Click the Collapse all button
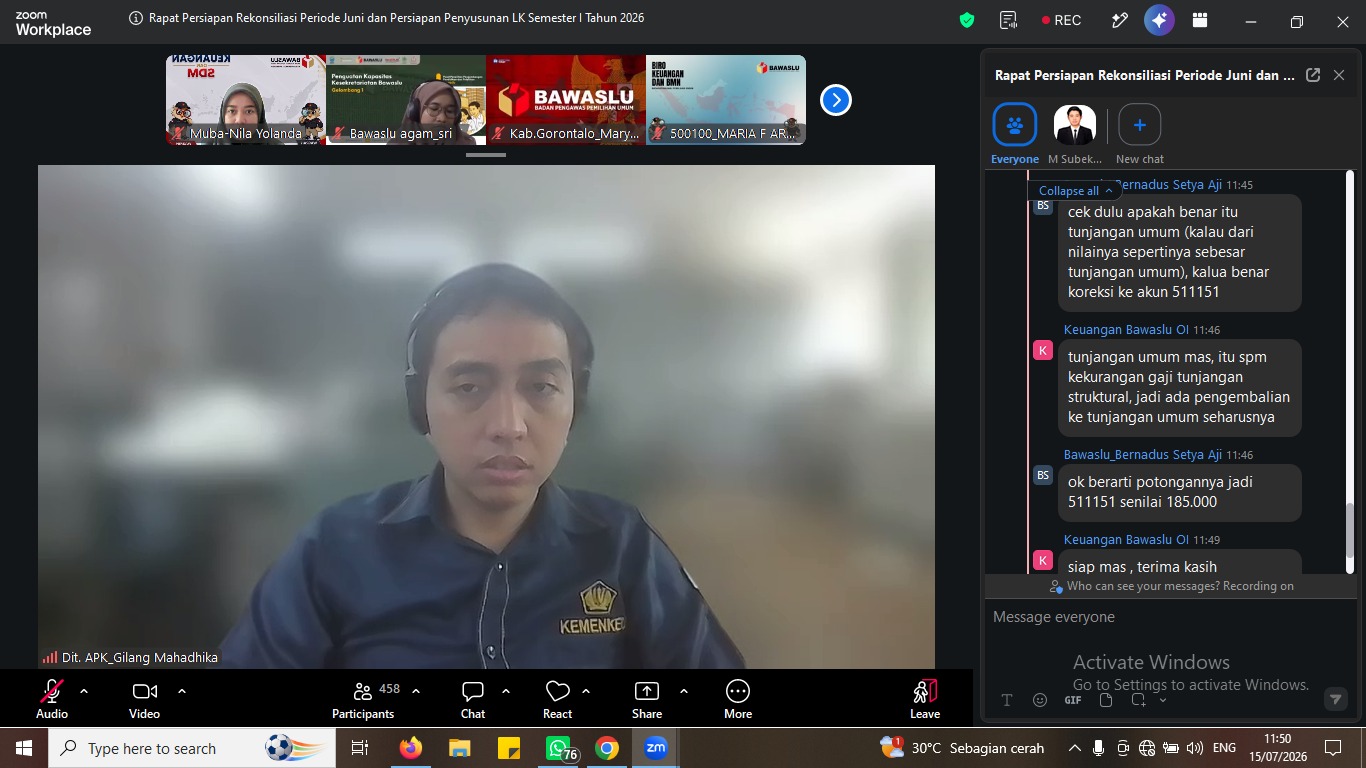Viewport: 1366px width, 768px height. click(1075, 190)
